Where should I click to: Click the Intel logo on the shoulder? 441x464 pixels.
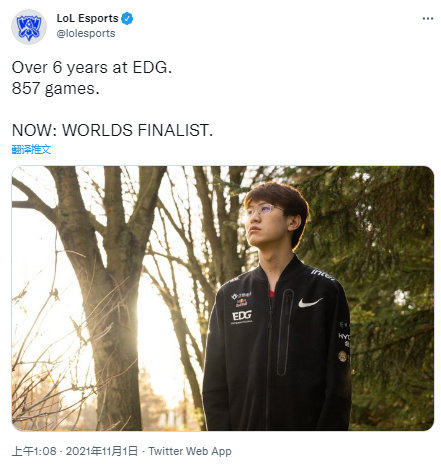point(323,275)
